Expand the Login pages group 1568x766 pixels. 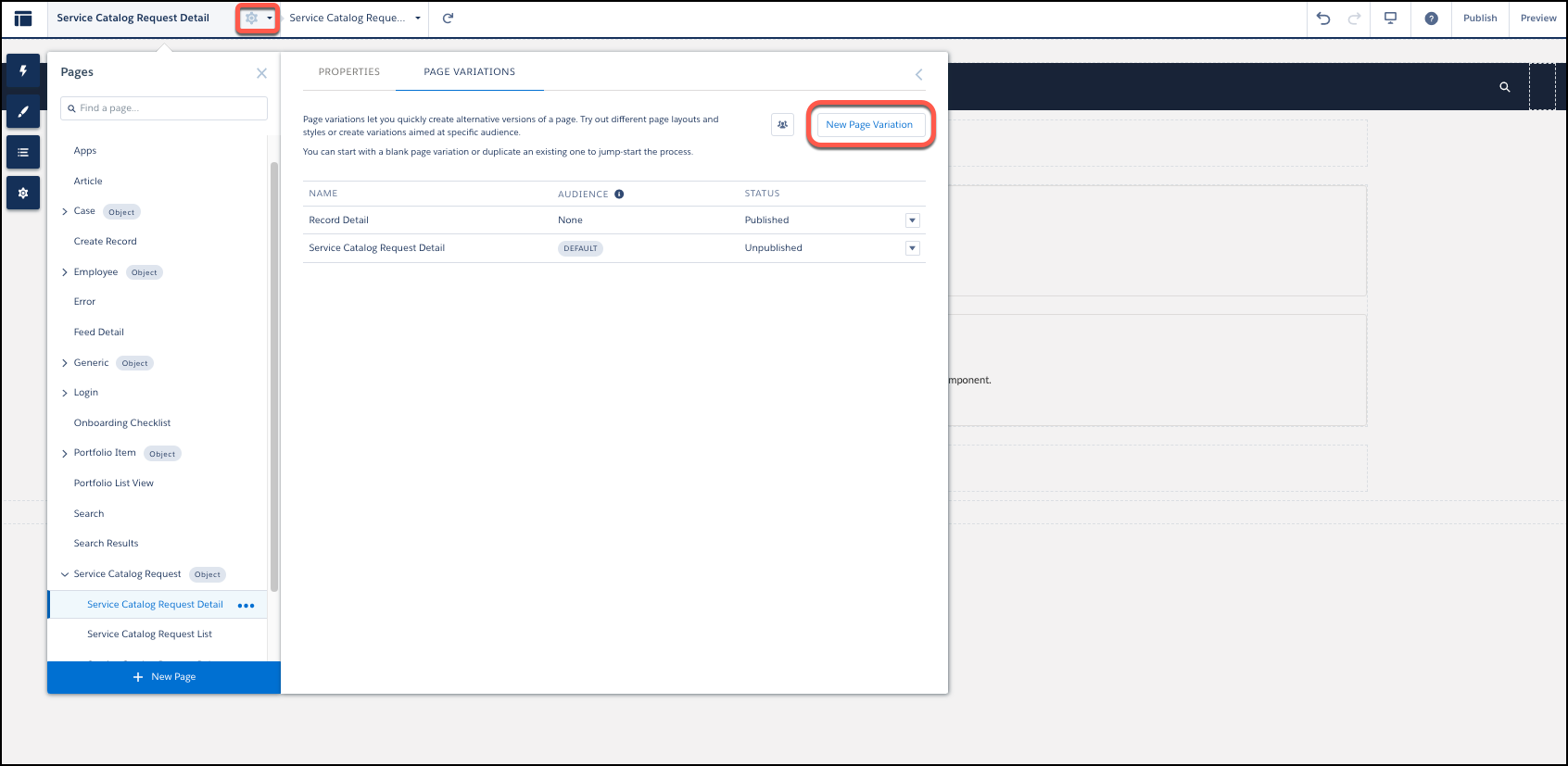click(x=65, y=393)
